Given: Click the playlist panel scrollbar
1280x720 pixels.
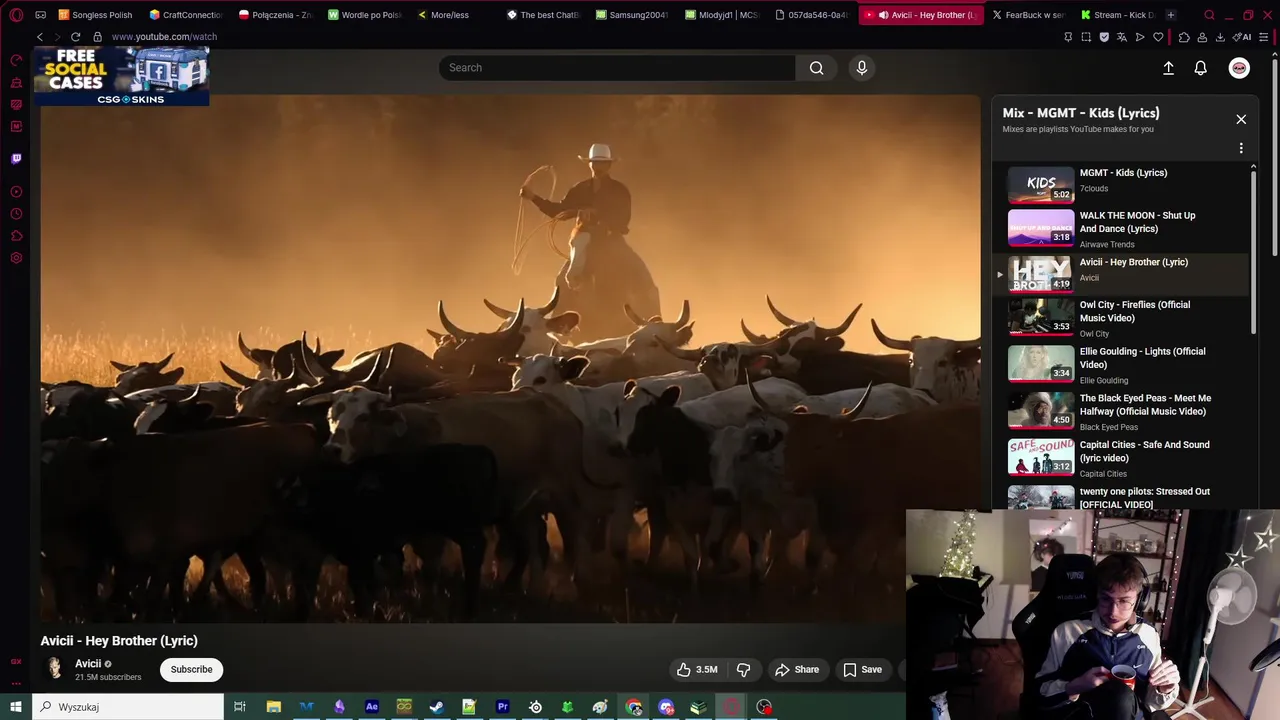Looking at the screenshot, I should click(x=1253, y=250).
